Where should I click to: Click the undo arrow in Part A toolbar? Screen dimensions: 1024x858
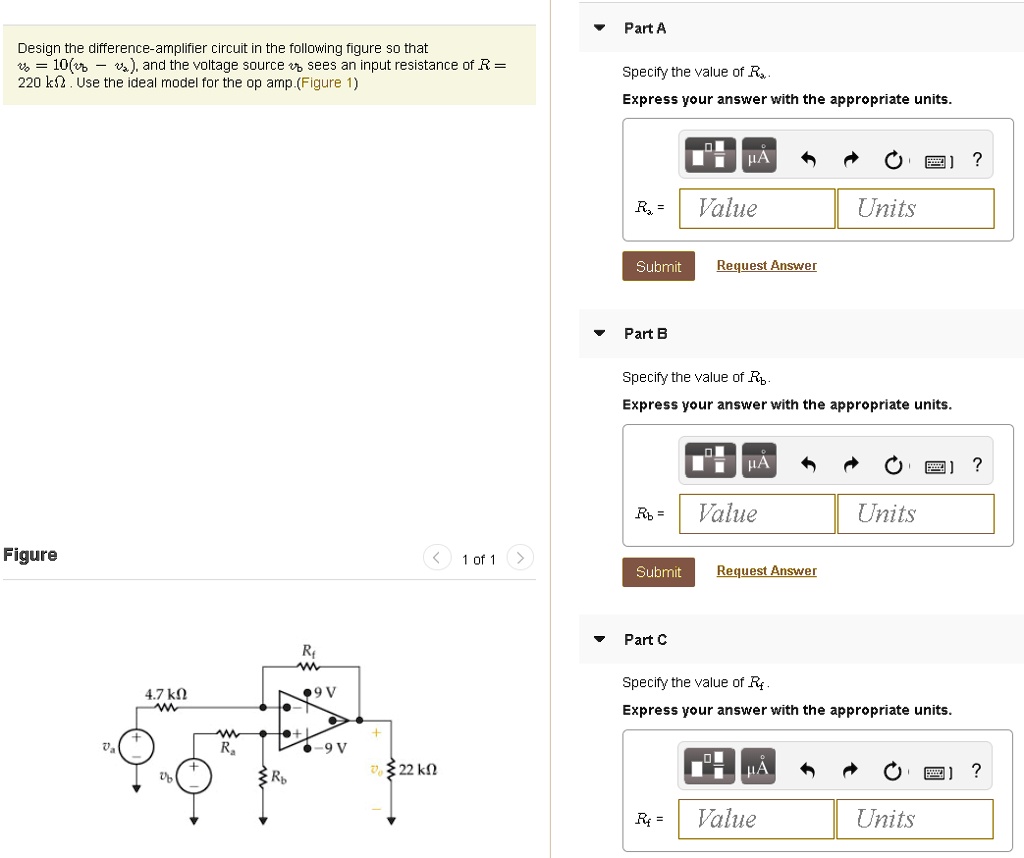tap(808, 158)
